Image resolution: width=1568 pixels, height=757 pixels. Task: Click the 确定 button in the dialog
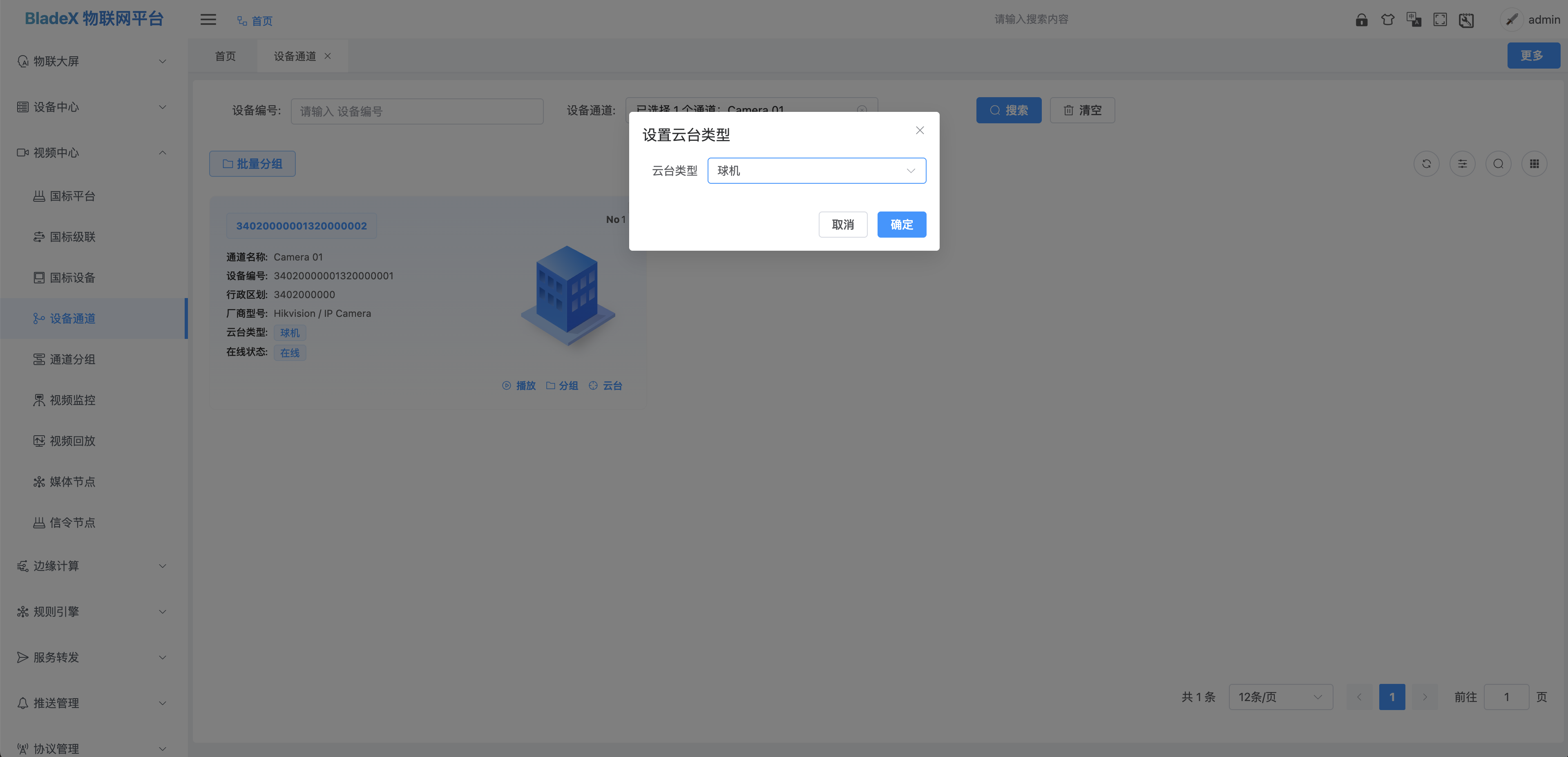(902, 225)
